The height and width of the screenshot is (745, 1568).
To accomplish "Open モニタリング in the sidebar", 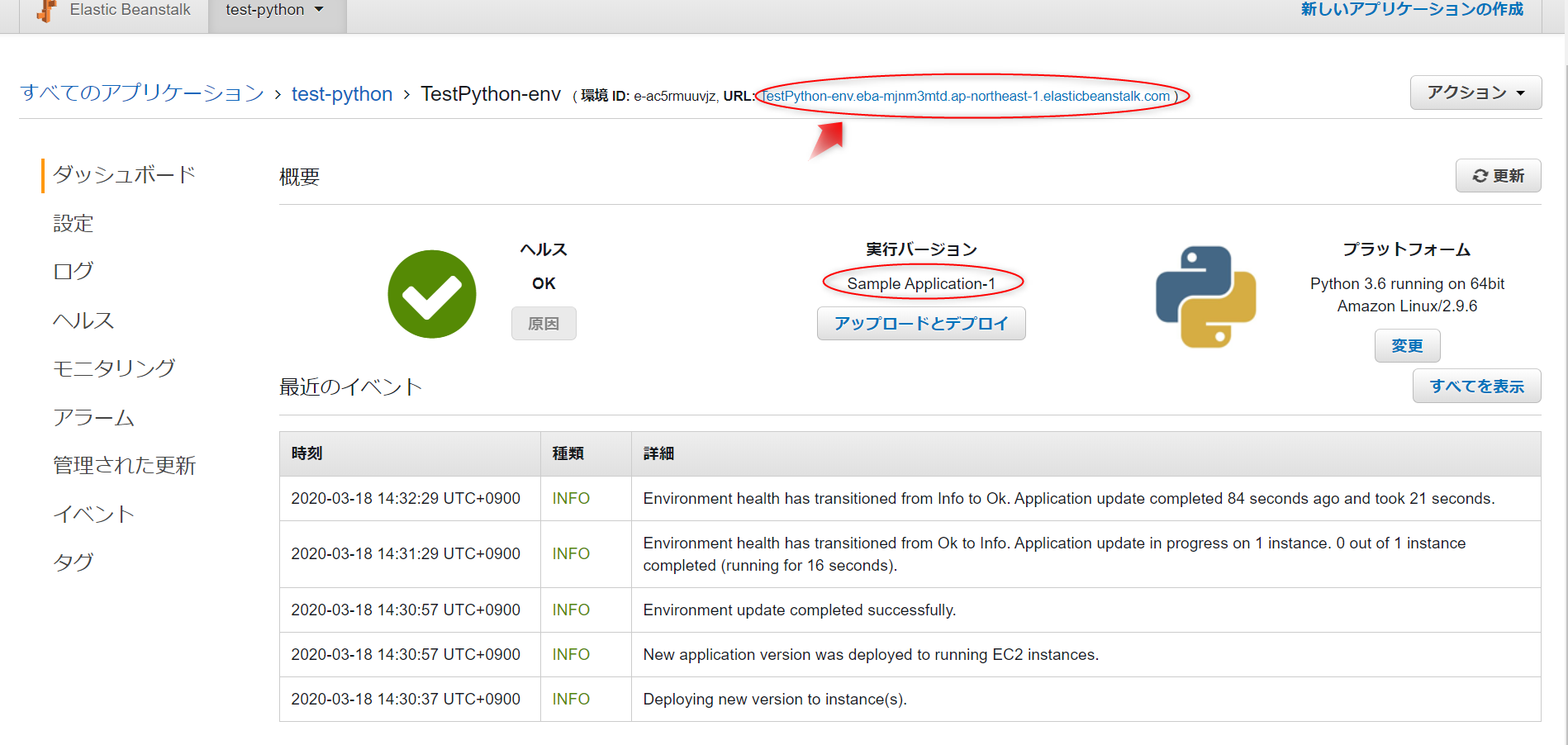I will tap(114, 368).
